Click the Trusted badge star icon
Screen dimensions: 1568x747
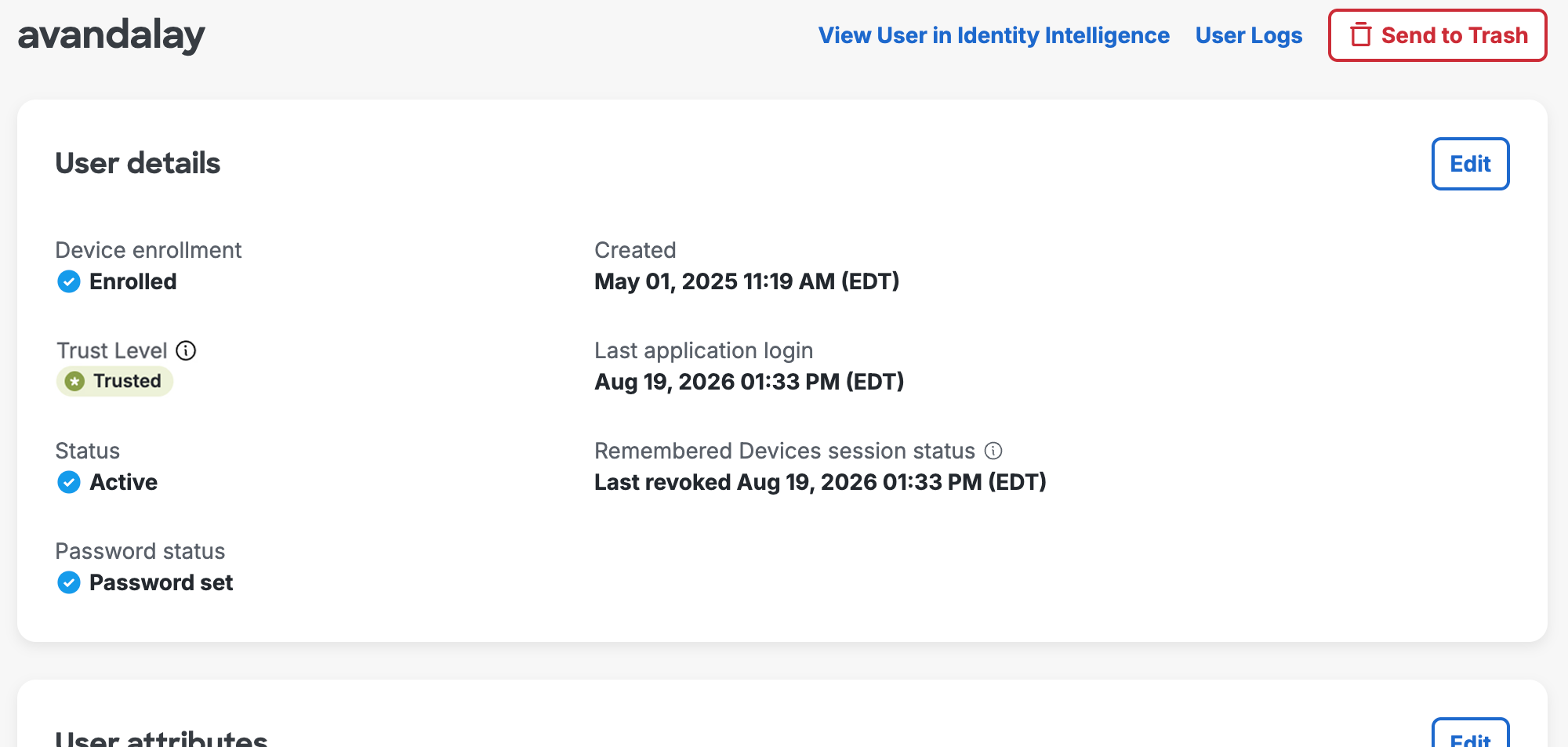(x=74, y=382)
